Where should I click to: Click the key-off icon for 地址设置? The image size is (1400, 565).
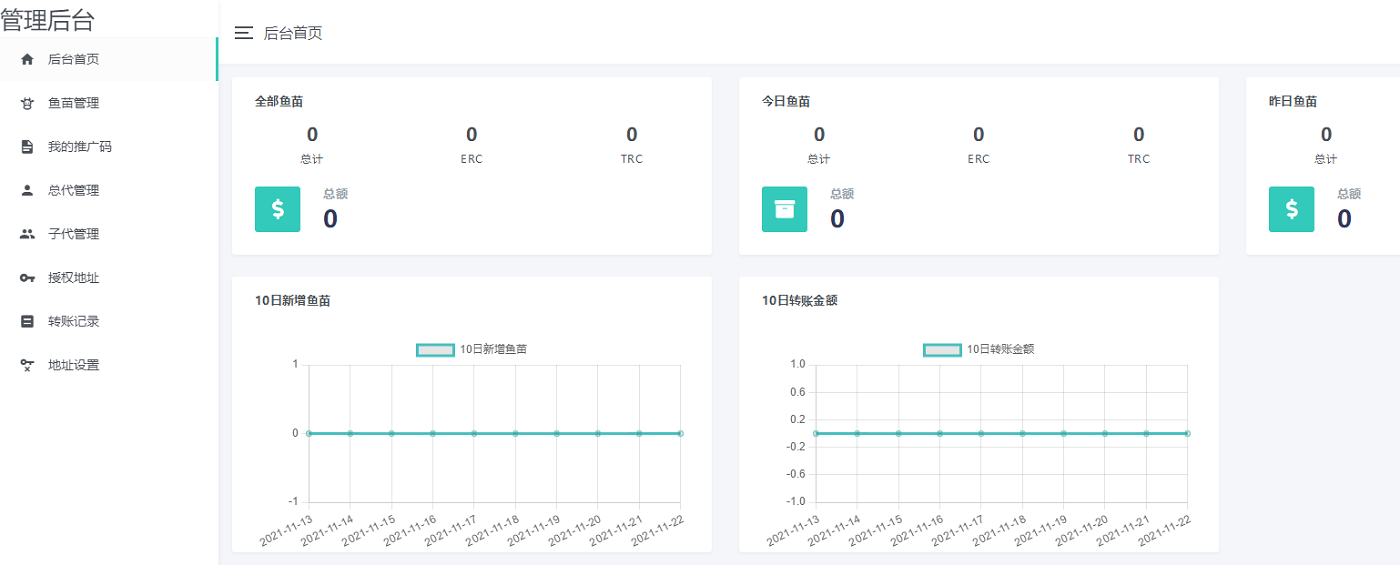coord(27,365)
